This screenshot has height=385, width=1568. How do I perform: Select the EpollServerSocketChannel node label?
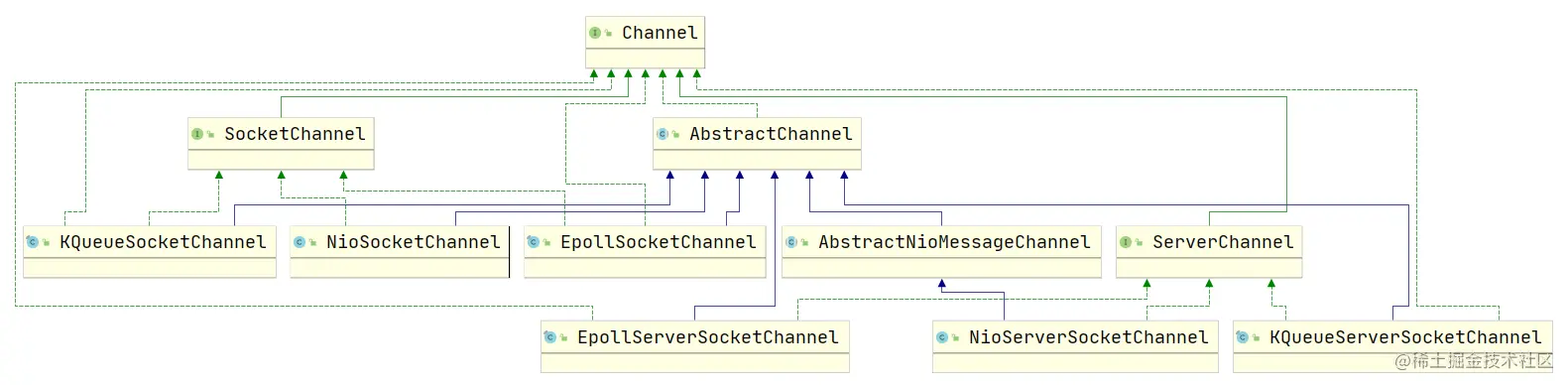[x=708, y=337]
